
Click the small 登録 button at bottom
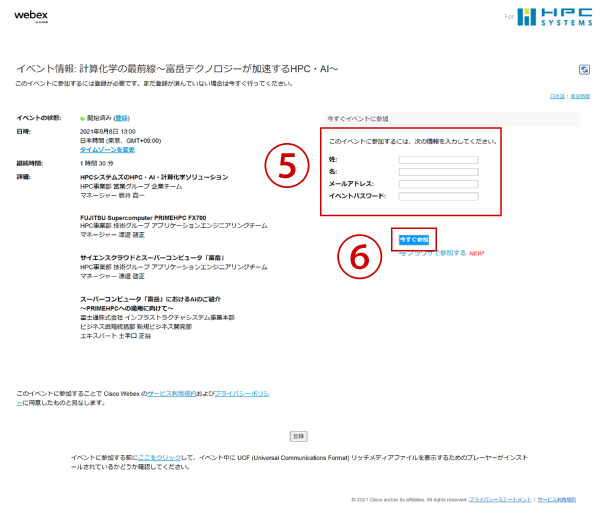pos(298,436)
